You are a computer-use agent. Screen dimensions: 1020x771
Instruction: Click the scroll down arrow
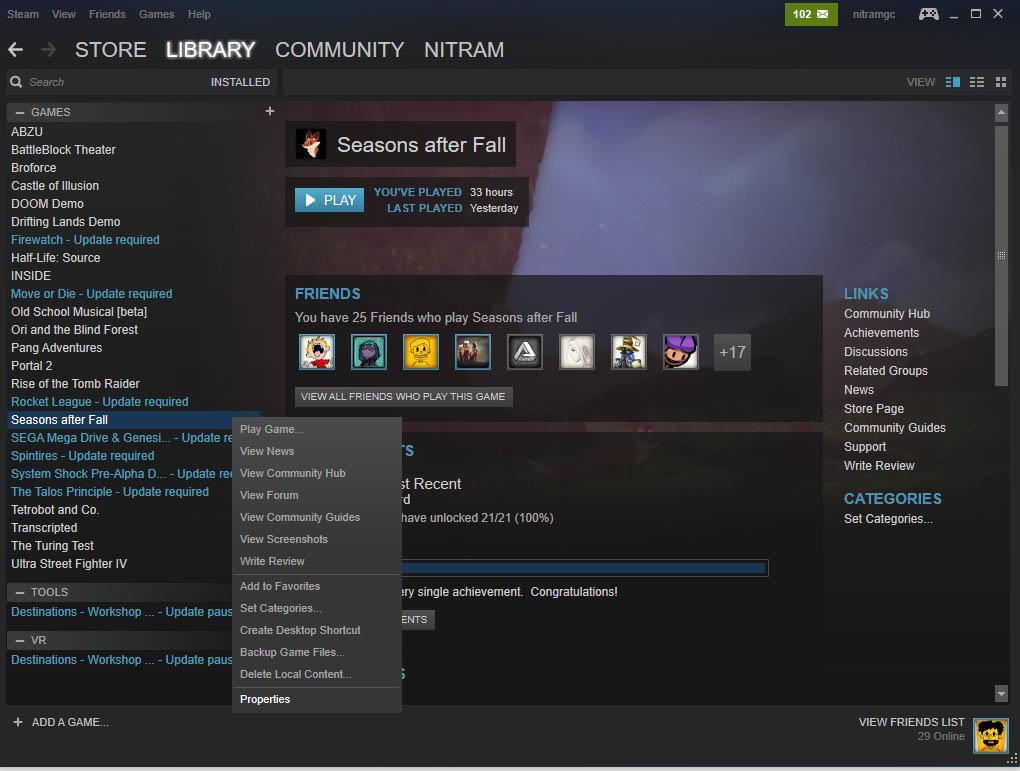pos(1001,694)
